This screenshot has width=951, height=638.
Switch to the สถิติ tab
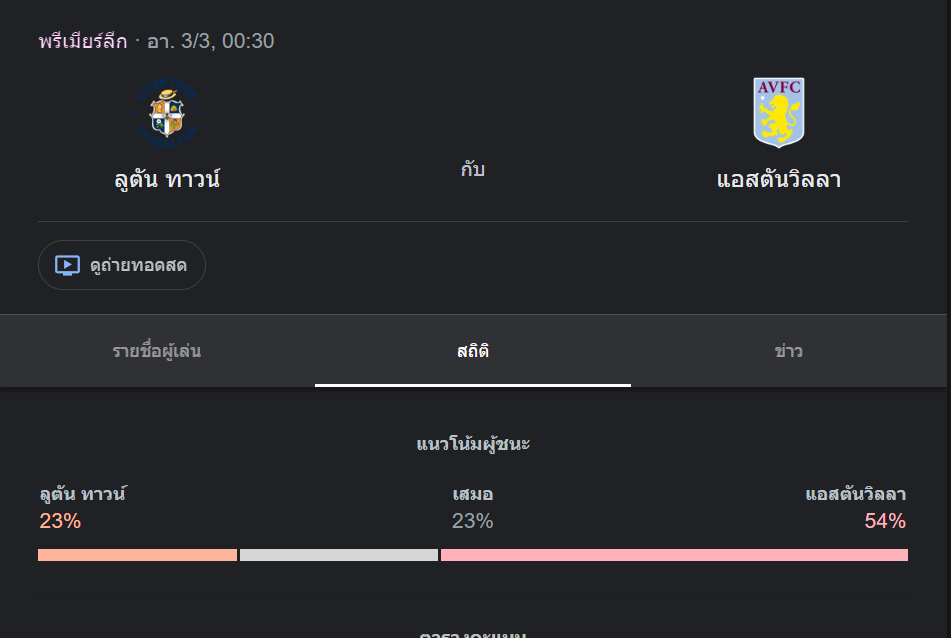(x=473, y=351)
